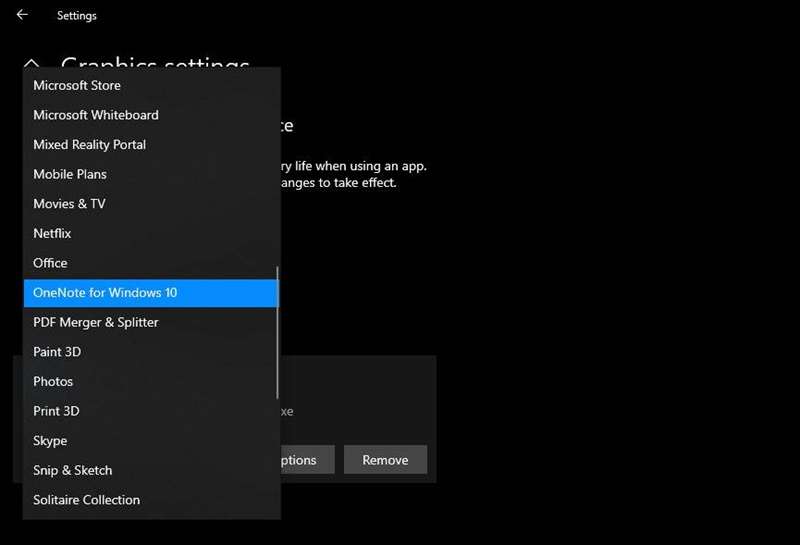The height and width of the screenshot is (545, 800).
Task: Click the home icon beside Graphics settings
Action: click(33, 64)
